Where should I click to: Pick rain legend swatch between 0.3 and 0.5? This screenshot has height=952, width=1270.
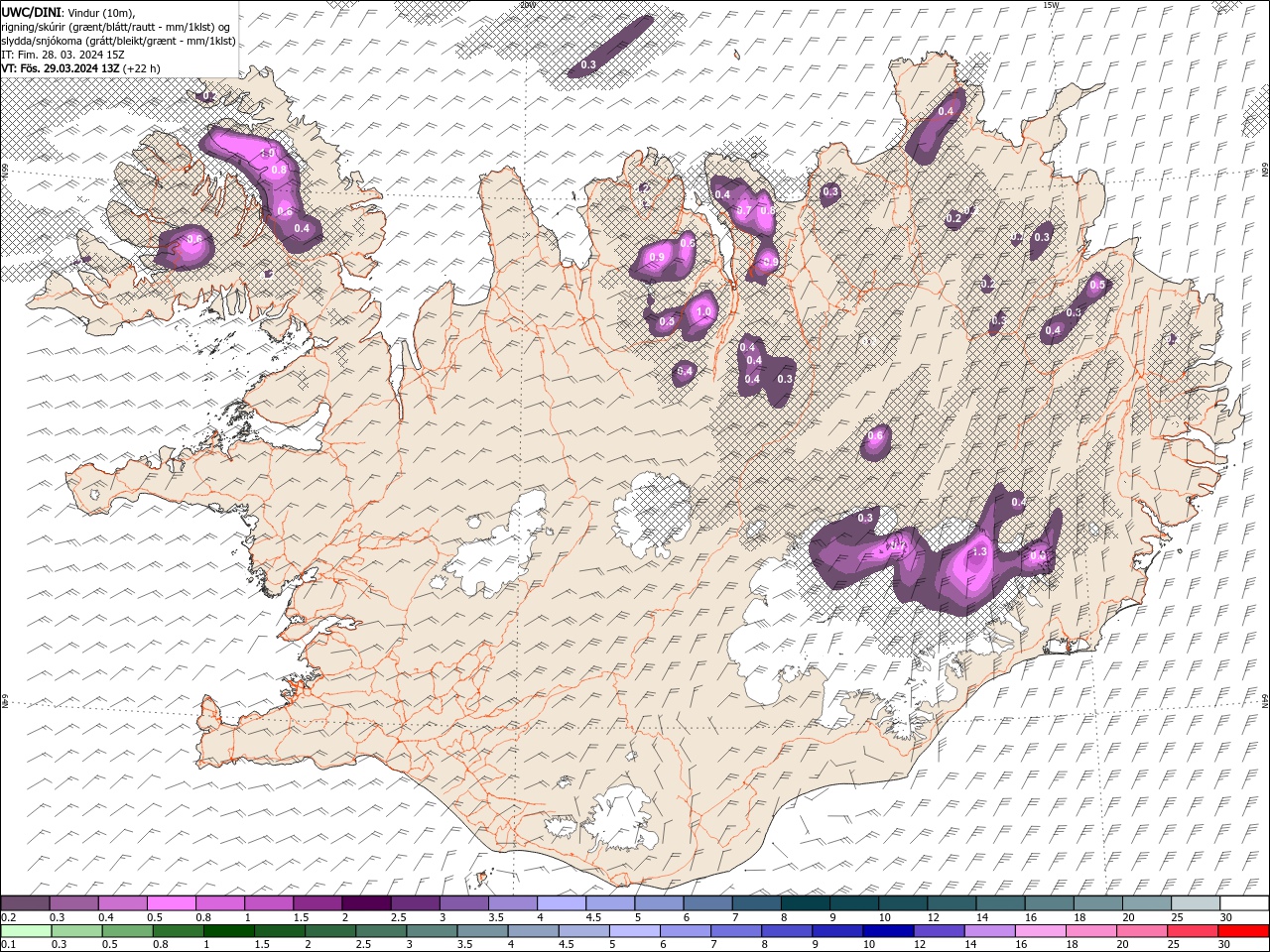[x=76, y=931]
